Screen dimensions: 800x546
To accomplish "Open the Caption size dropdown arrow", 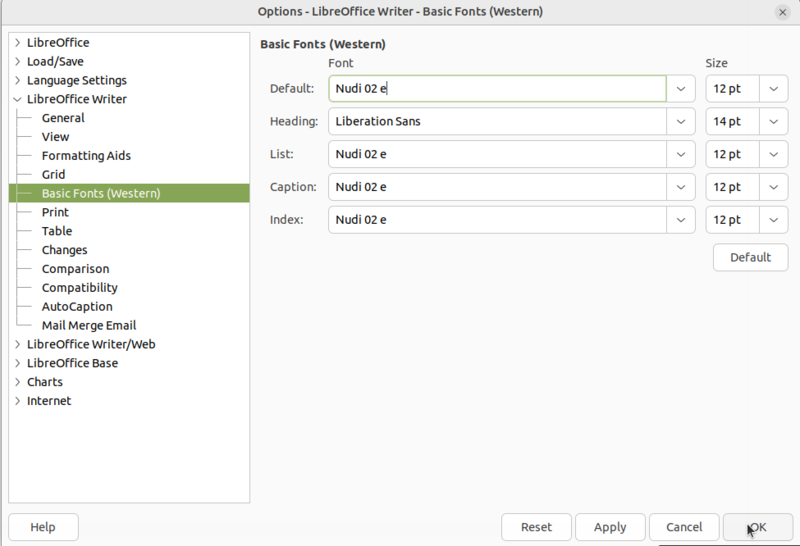I will point(773,187).
